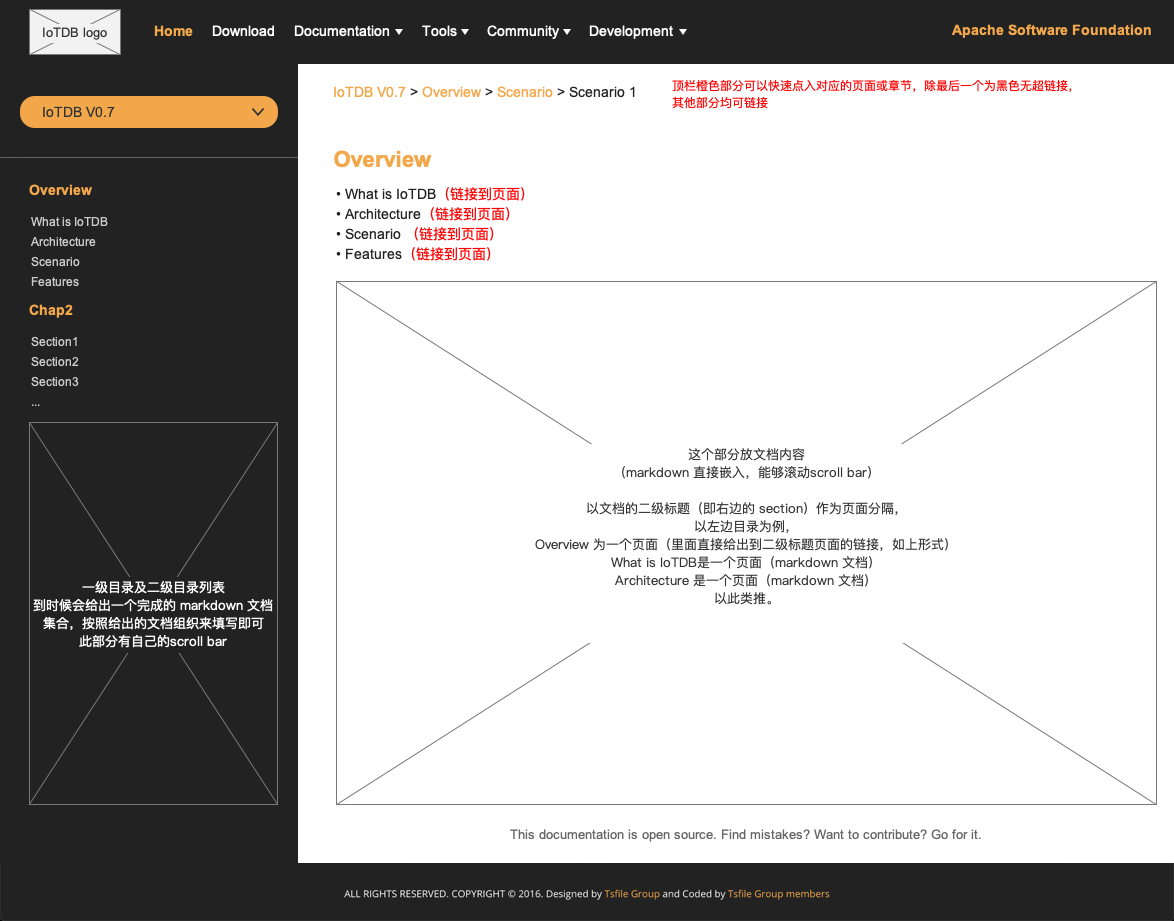Click IoTDB V0.7 in the breadcrumb
Image resolution: width=1174 pixels, height=921 pixels.
369,92
